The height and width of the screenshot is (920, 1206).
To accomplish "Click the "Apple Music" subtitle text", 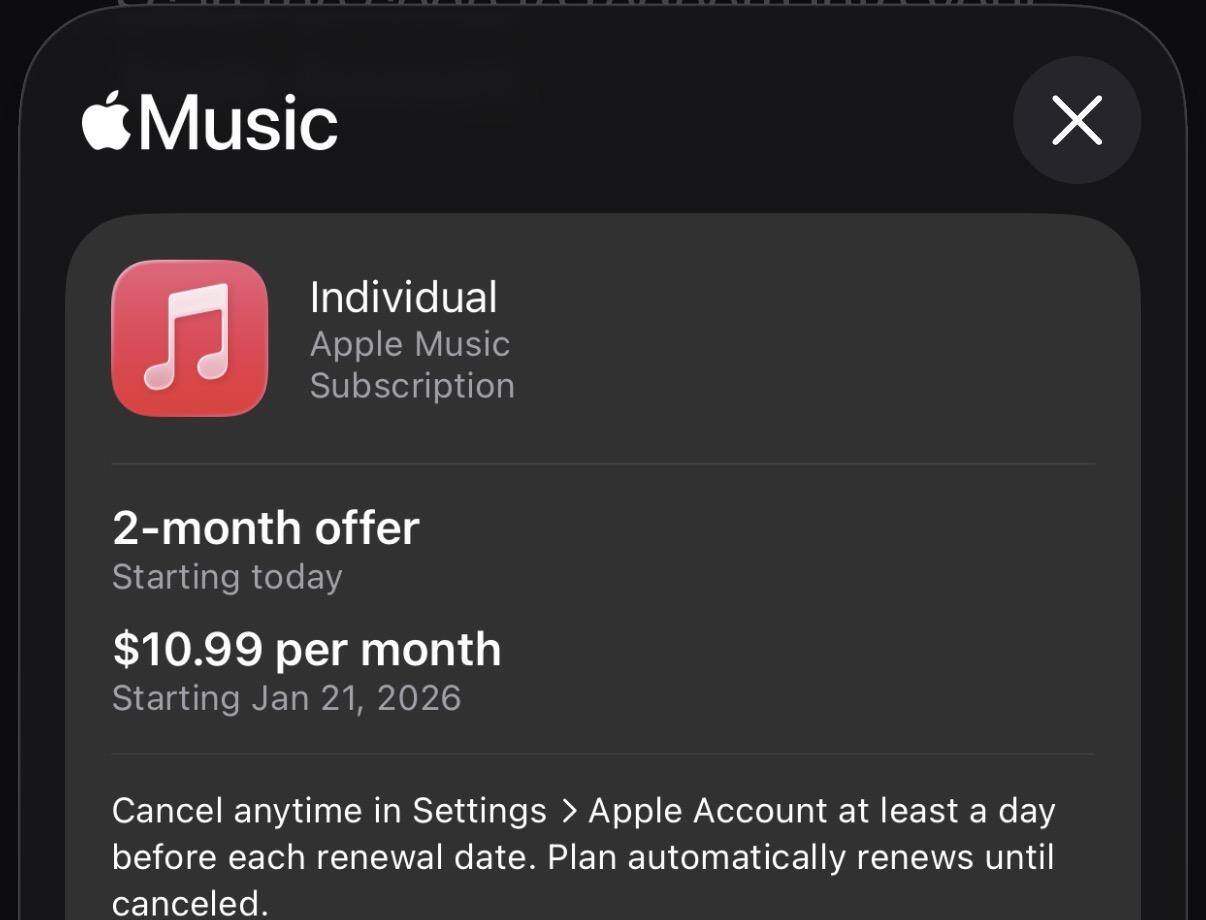I will (x=410, y=344).
